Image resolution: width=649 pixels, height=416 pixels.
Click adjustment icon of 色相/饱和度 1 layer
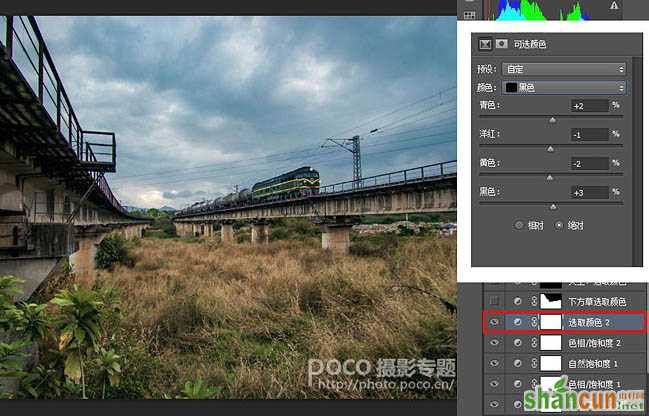(x=517, y=384)
